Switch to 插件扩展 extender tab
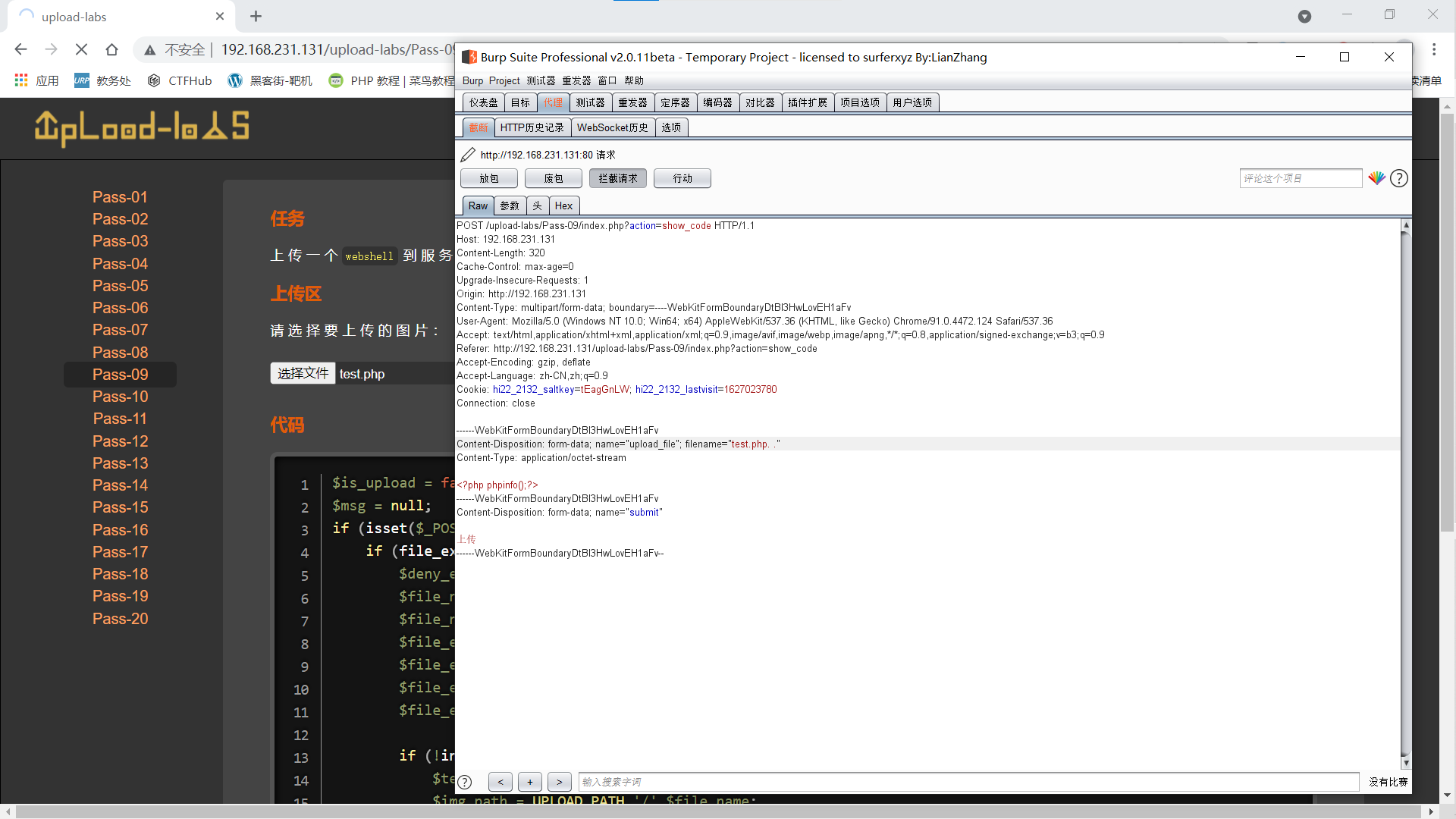This screenshot has width=1456, height=819. 808,102
